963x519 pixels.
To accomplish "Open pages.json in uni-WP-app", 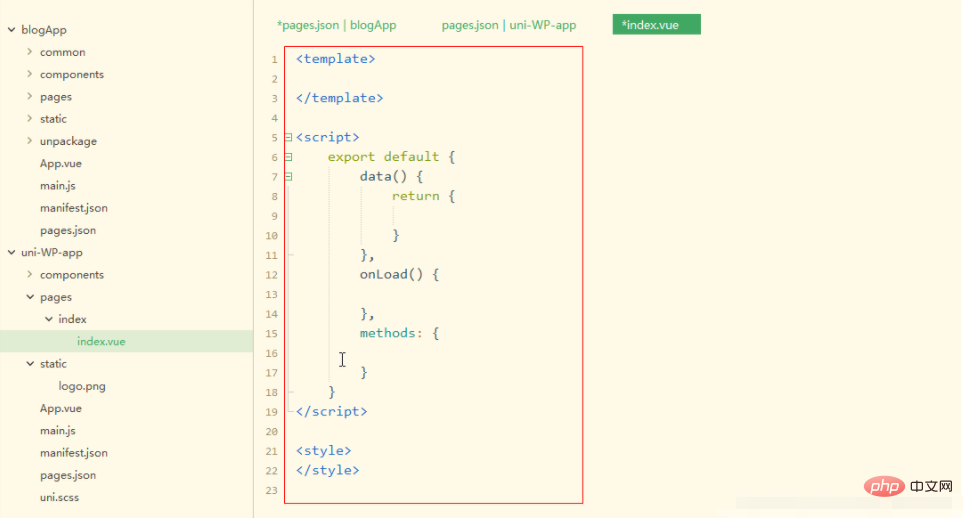I will coord(68,475).
